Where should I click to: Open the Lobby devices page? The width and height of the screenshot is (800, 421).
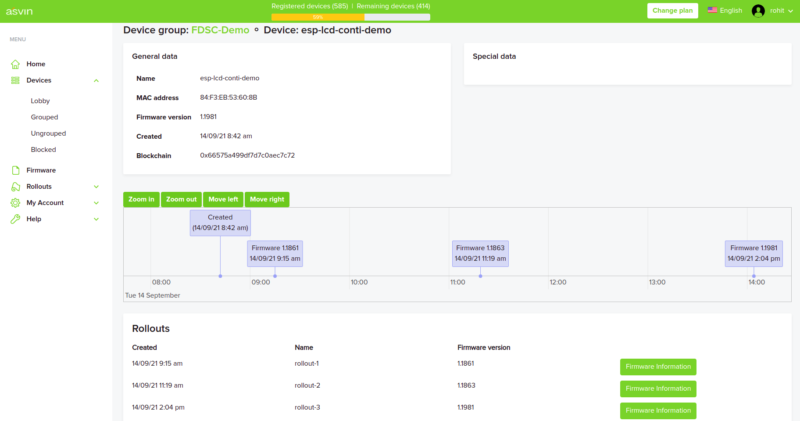(x=40, y=101)
